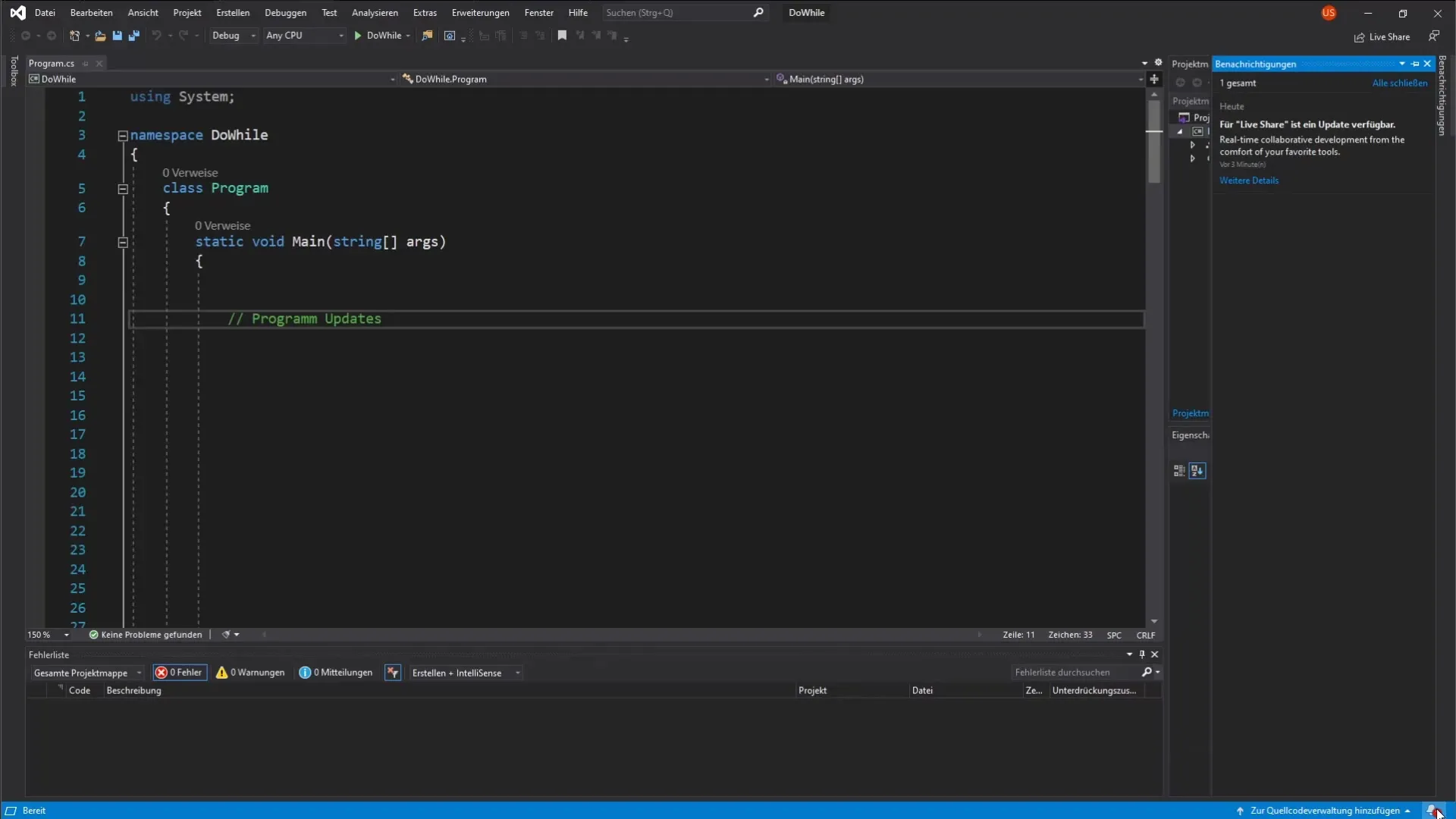This screenshot has height=819, width=1456.
Task: Open the Main(string[] args) member dropdown
Action: click(x=959, y=79)
